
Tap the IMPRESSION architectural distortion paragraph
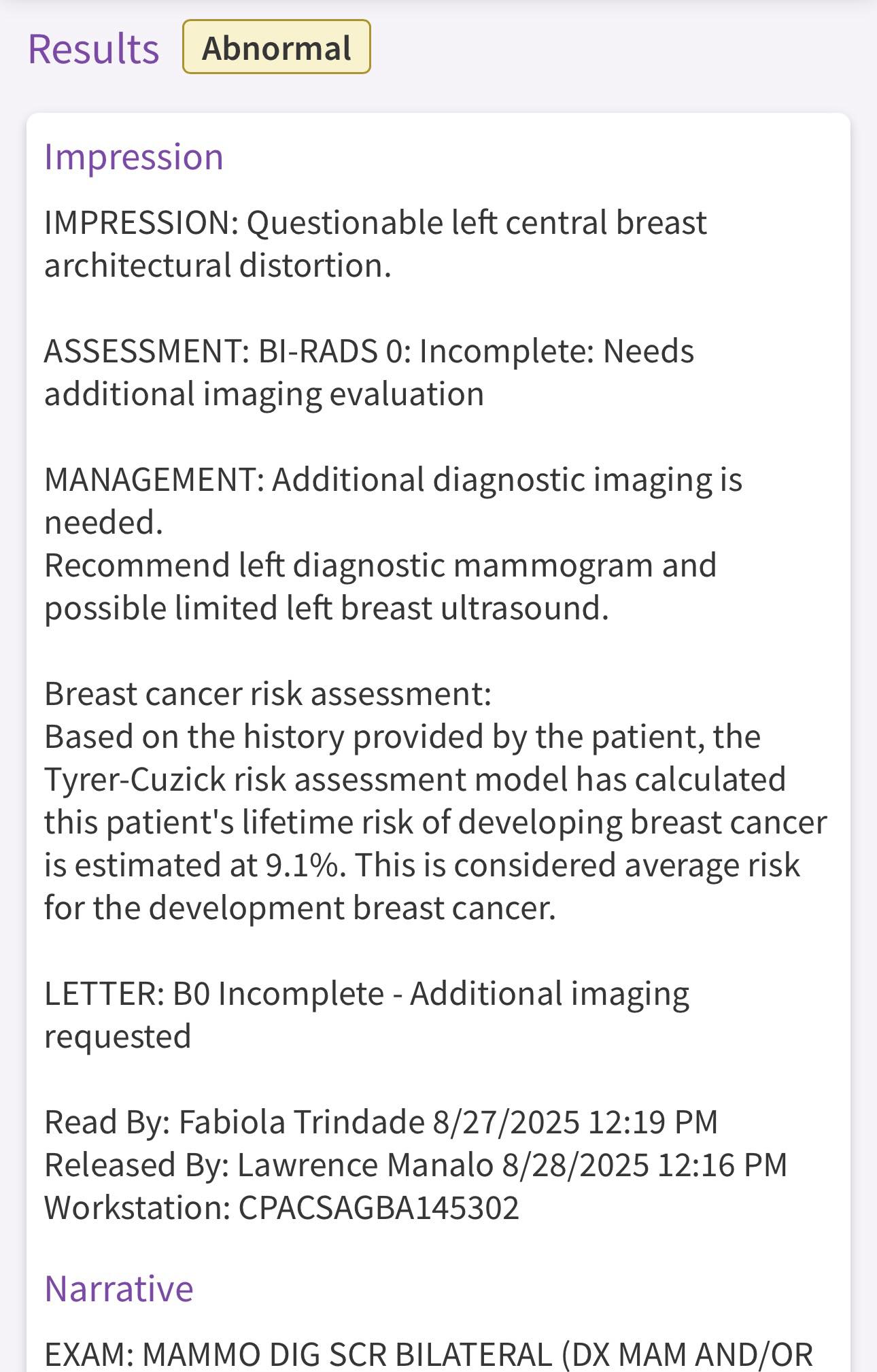coord(375,244)
